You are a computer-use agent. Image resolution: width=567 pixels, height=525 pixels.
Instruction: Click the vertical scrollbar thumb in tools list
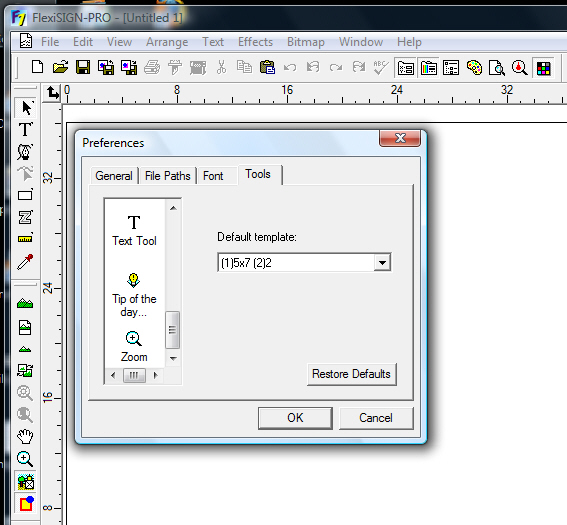(172, 329)
